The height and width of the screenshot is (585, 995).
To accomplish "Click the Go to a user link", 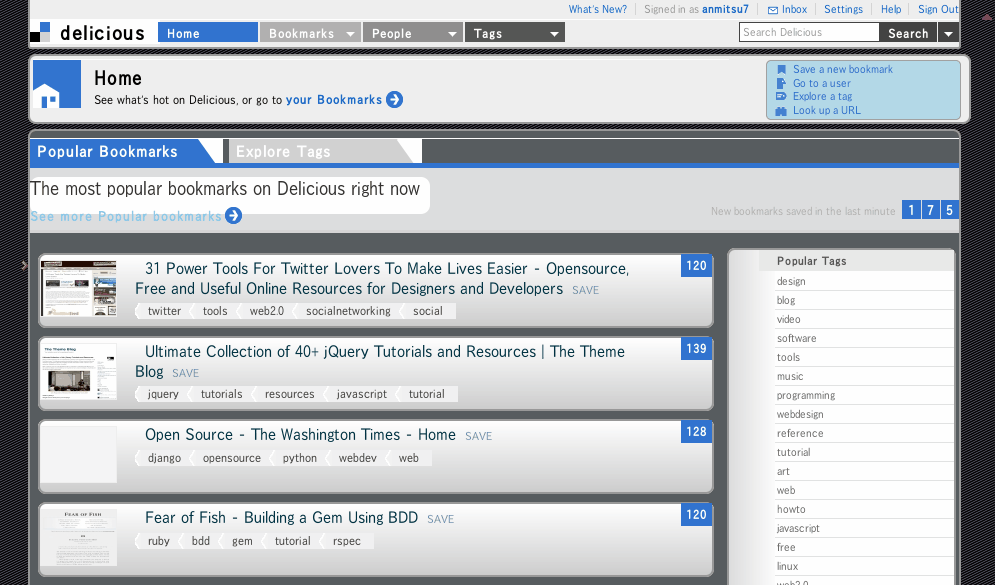I will click(x=822, y=83).
